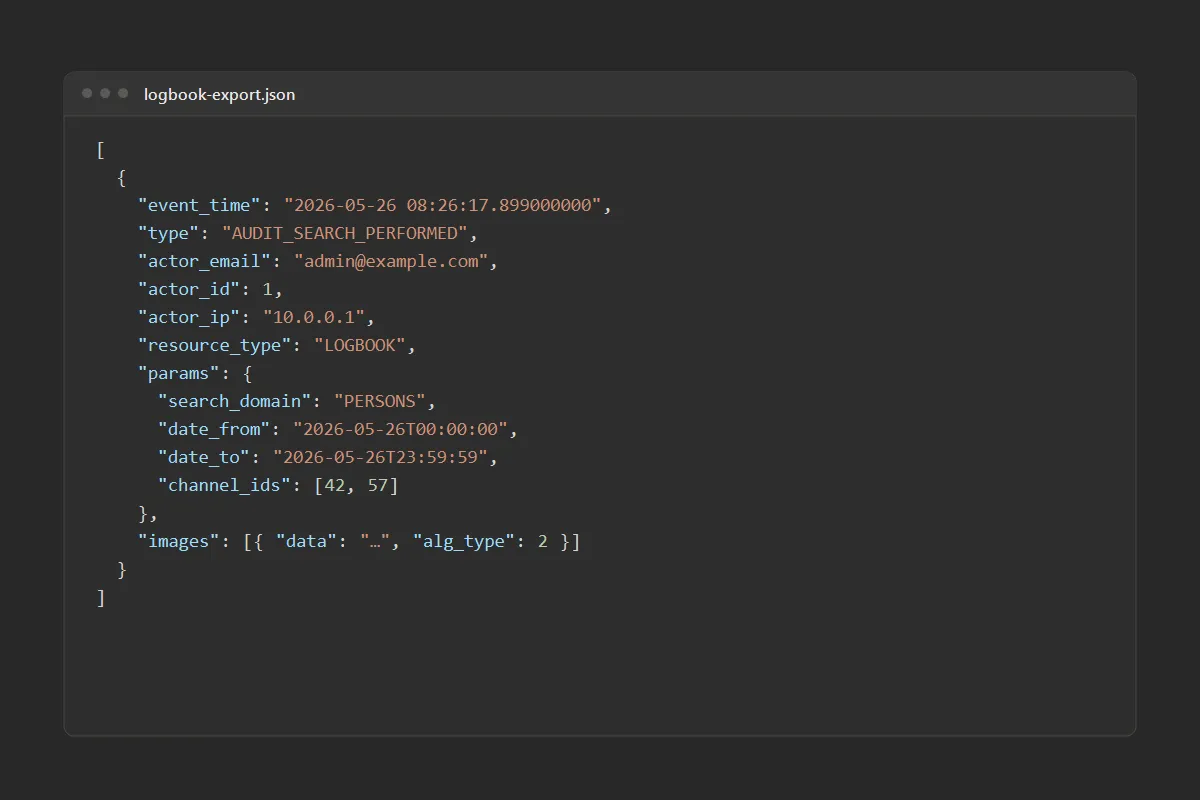Screen dimensions: 1200x800
Task: Select the "LOGBOOK" value
Action: pyautogui.click(x=360, y=345)
